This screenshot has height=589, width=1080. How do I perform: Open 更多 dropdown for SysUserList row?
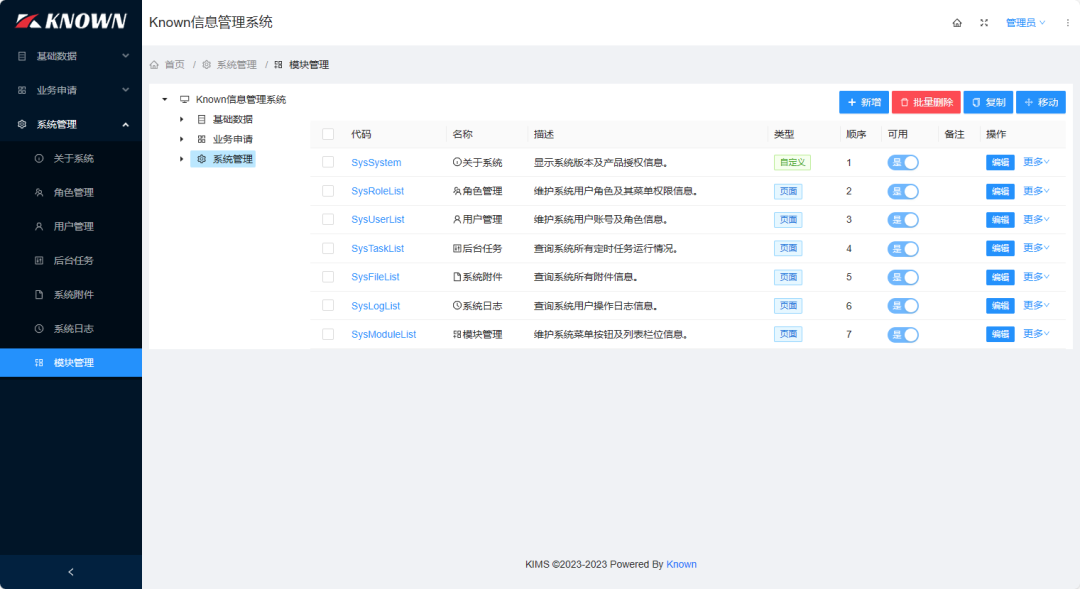[x=1036, y=219]
